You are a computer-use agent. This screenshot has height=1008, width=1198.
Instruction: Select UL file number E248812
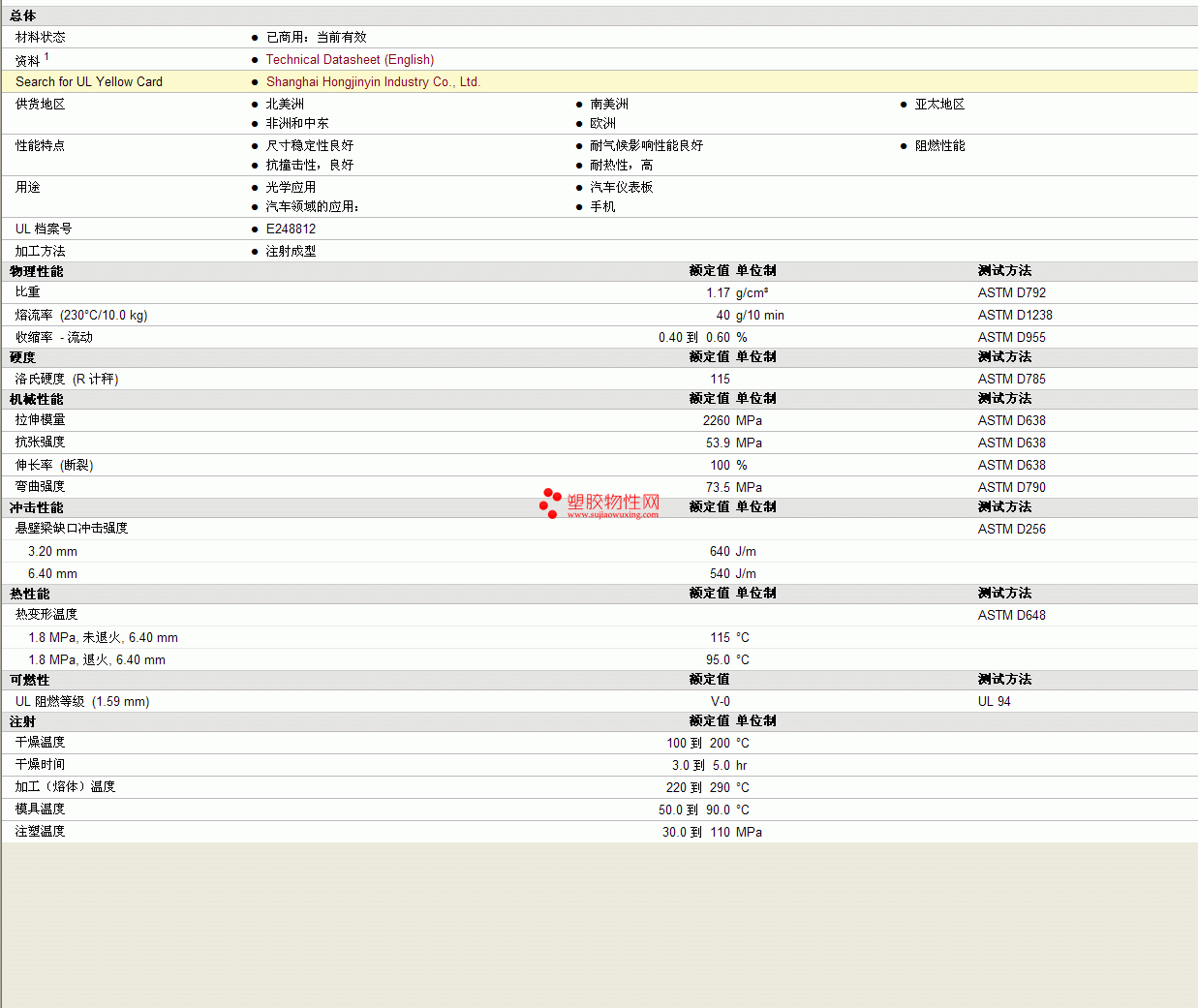(291, 229)
